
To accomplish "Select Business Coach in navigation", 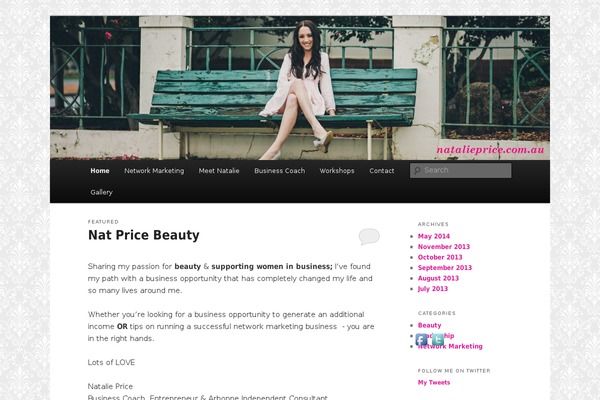I will [x=280, y=171].
